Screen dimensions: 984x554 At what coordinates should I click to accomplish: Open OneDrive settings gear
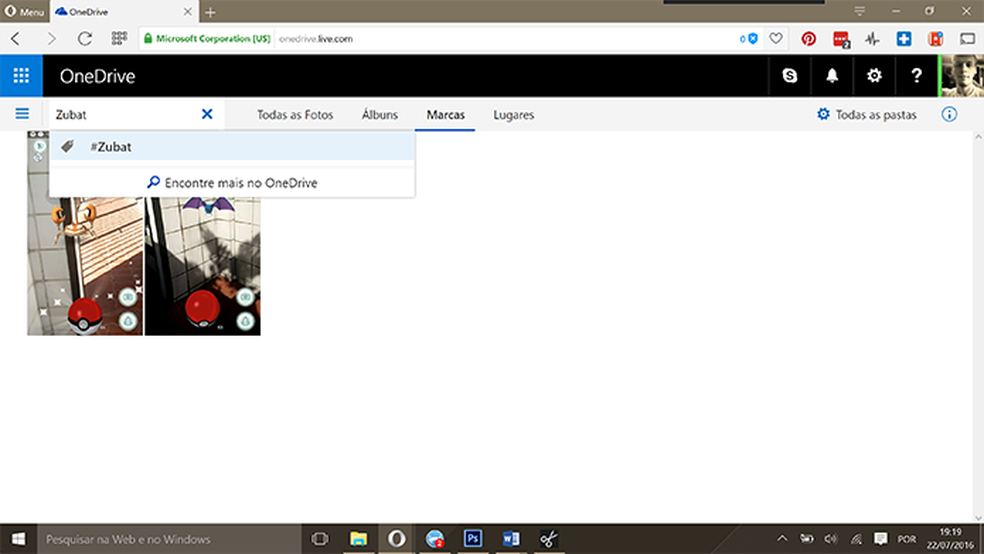coord(874,76)
